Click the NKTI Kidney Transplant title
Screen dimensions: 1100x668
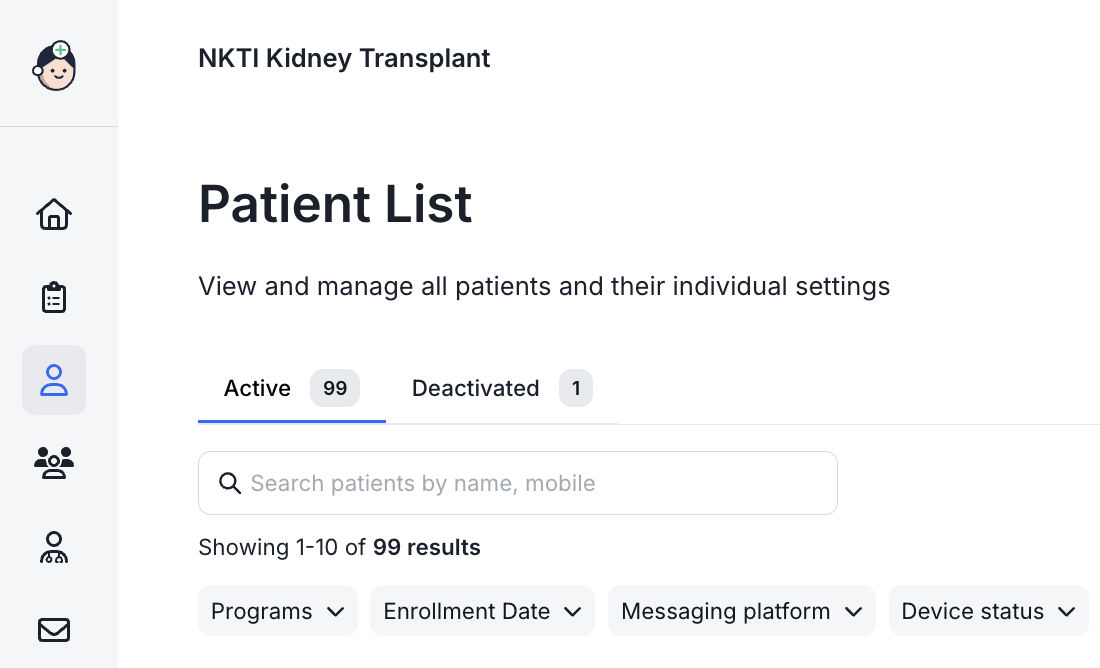344,58
